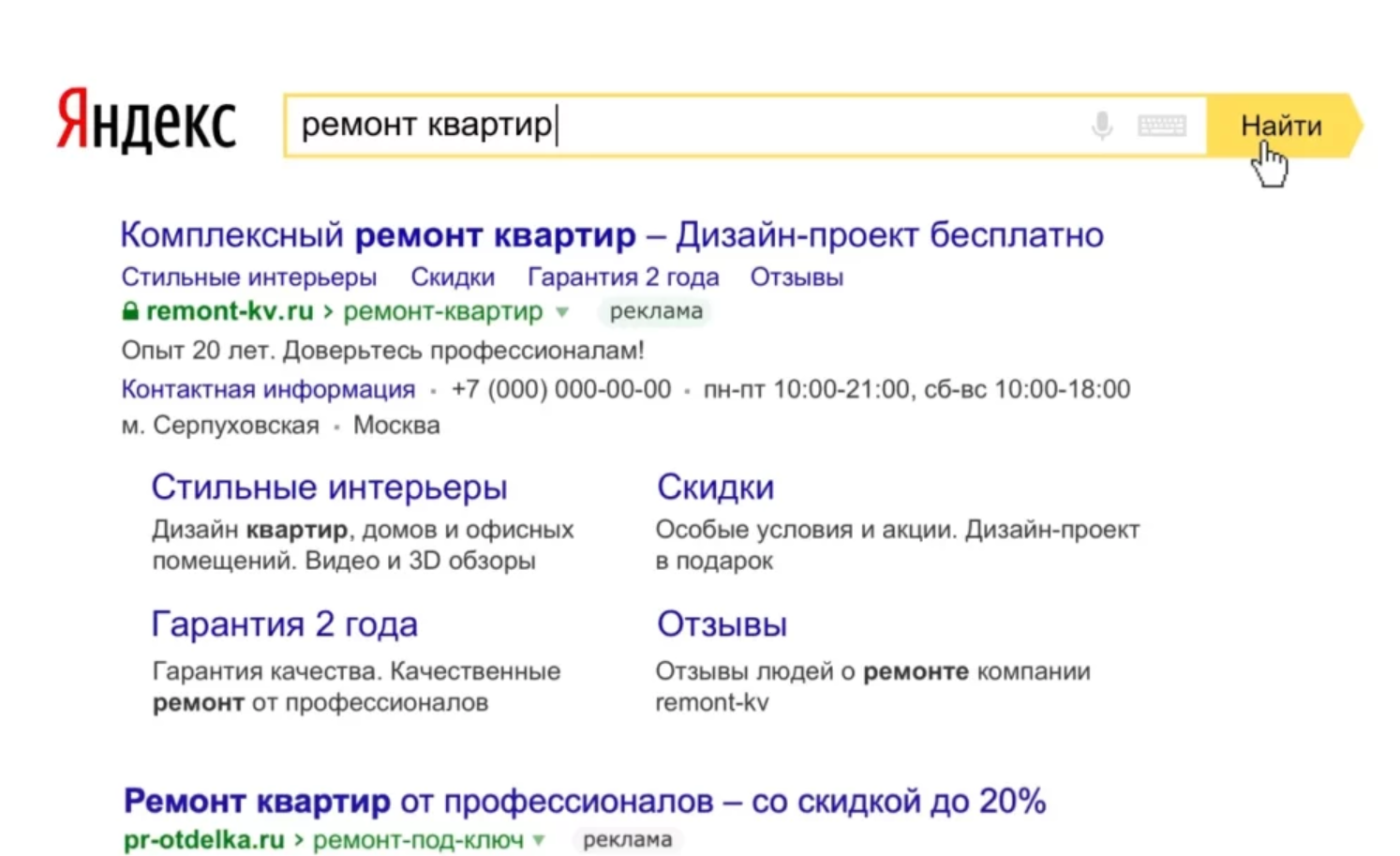This screenshot has height=856, width=1400.
Task: Open the Контактная информация link
Action: pyautogui.click(x=268, y=389)
